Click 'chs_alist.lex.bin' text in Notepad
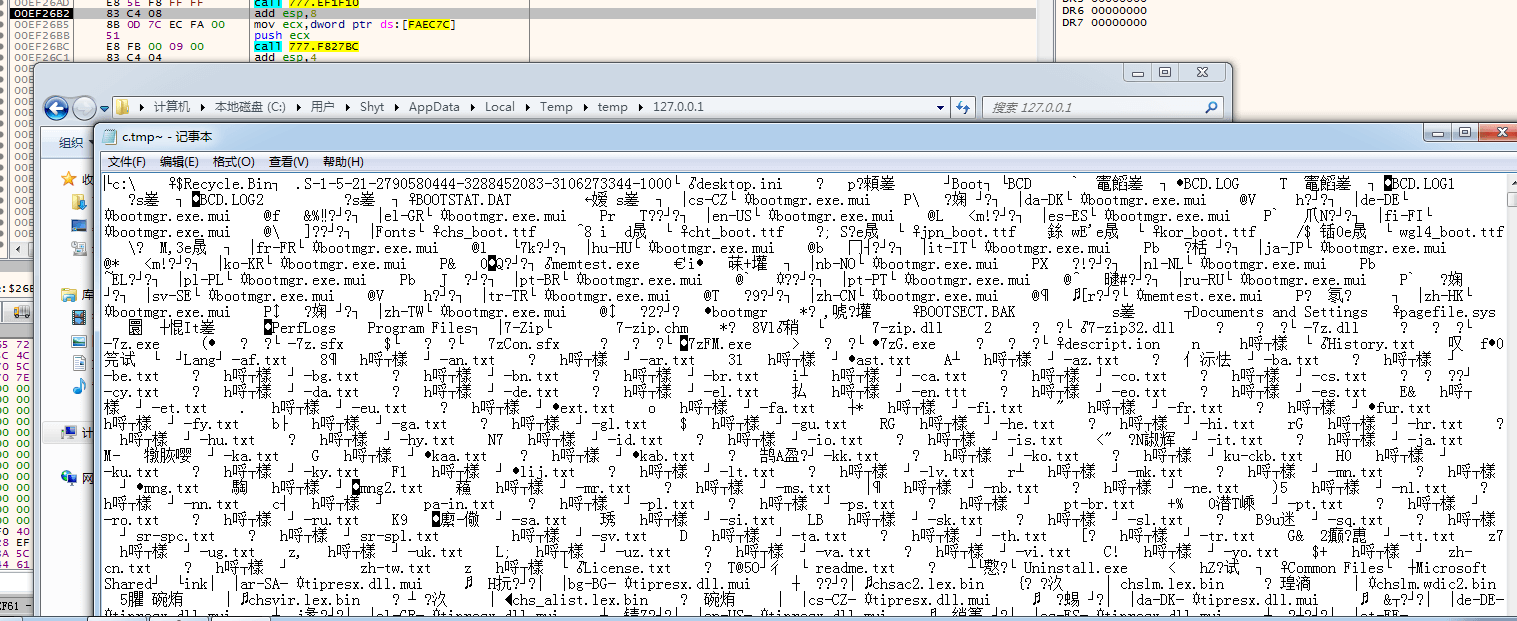This screenshot has height=621, width=1517. [x=580, y=600]
